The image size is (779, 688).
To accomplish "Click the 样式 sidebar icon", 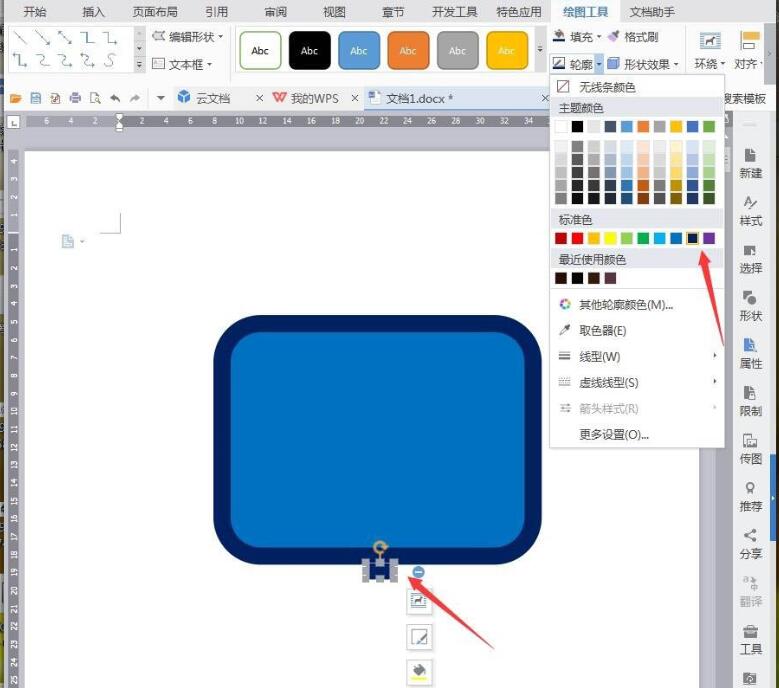I will point(750,211).
